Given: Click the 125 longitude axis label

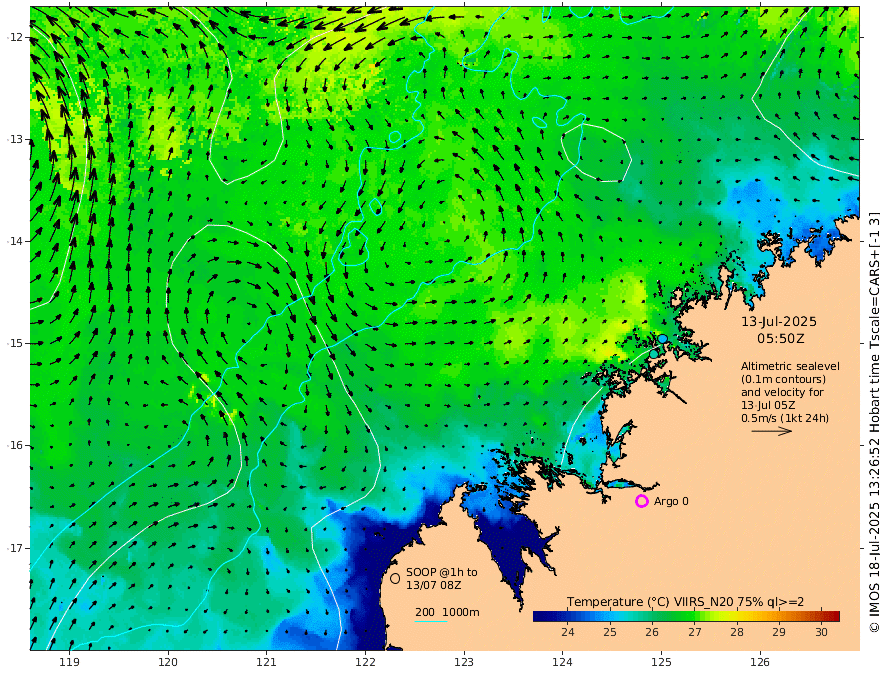Looking at the screenshot, I should pos(662,662).
